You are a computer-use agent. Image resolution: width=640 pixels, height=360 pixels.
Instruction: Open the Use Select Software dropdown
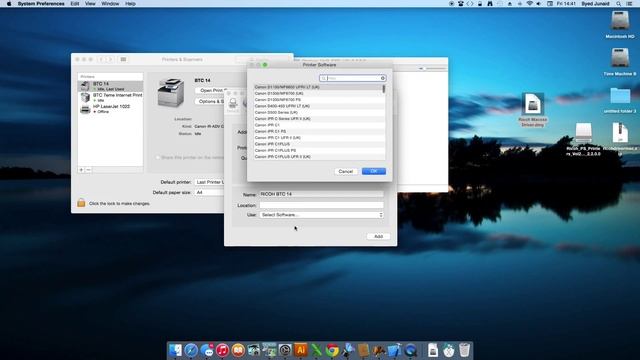pos(322,215)
